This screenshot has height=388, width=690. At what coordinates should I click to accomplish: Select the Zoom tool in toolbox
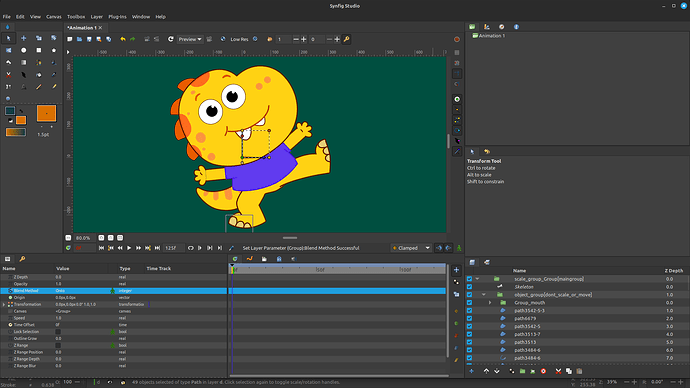[8, 99]
